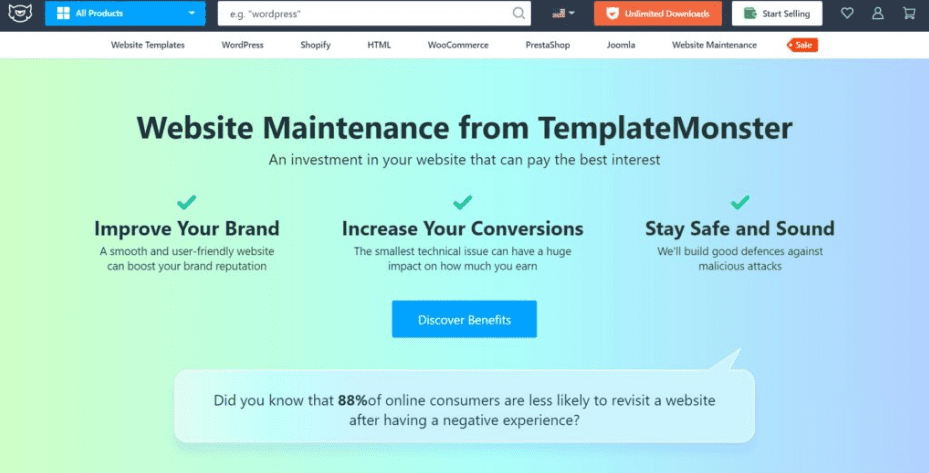Viewport: 929px width, 473px height.
Task: Click the "Website Maintenance from TemplateMonster" title
Action: 464,127
